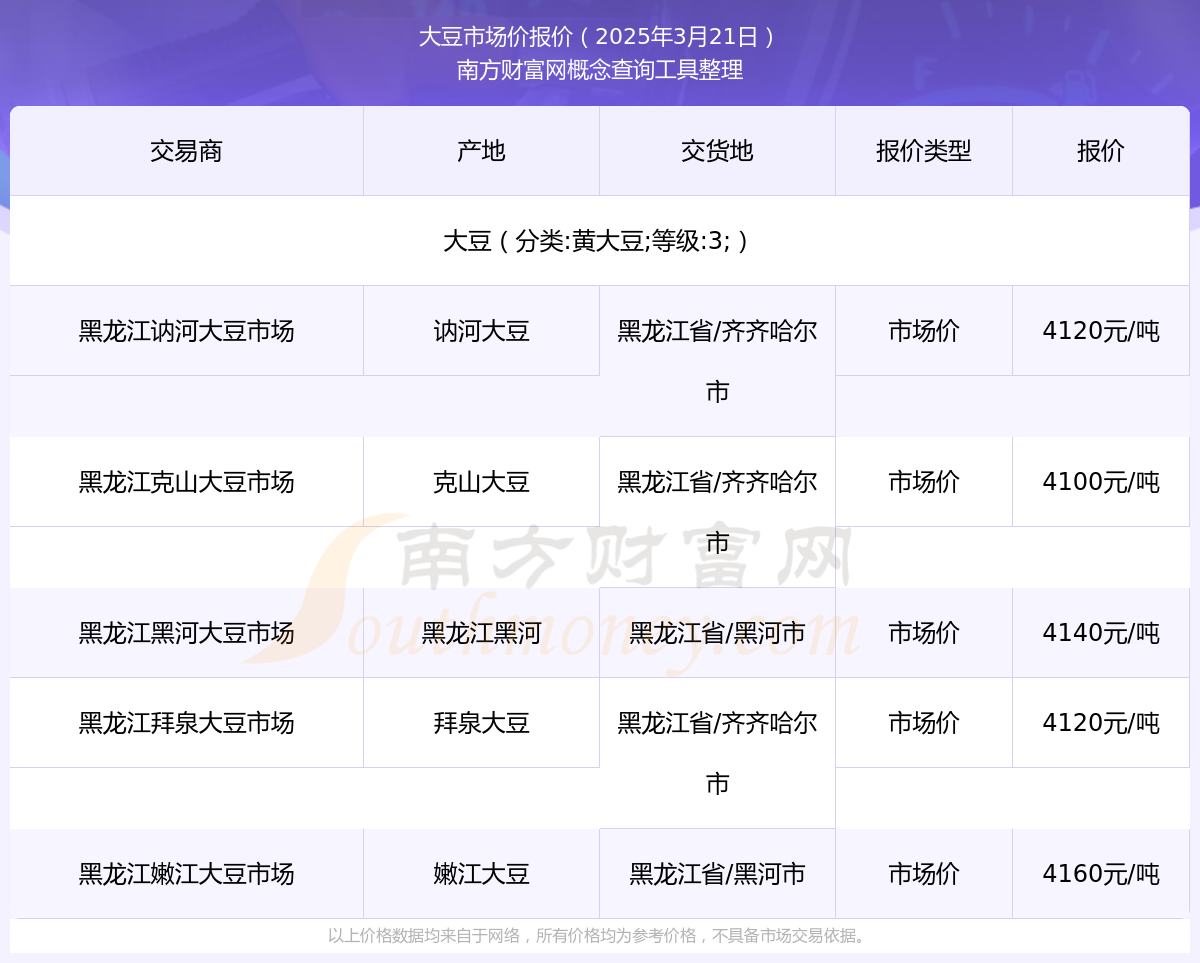Viewport: 1200px width, 963px height.
Task: Click the 交货地 column header
Action: [718, 151]
